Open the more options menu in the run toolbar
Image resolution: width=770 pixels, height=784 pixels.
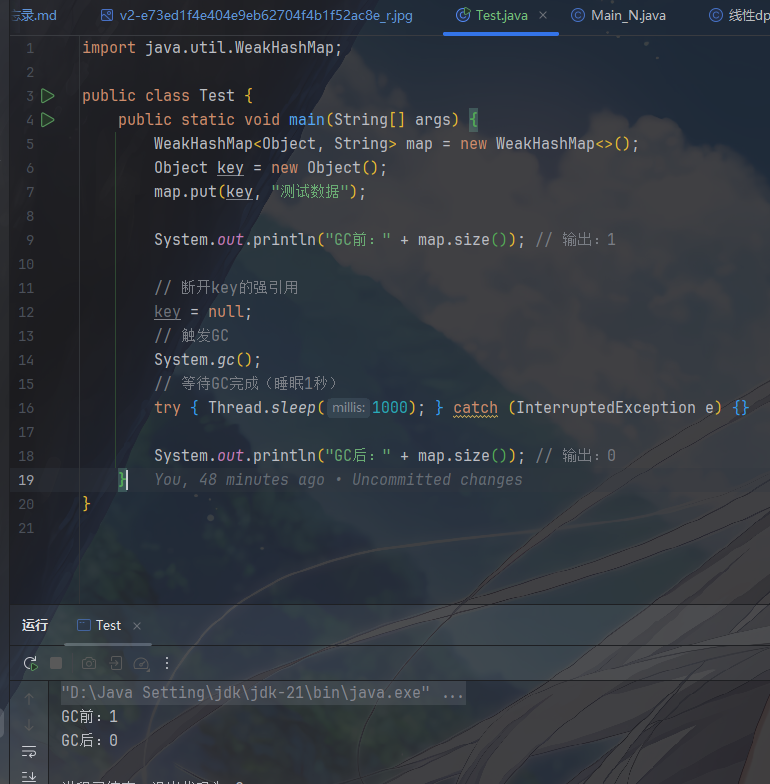point(167,663)
